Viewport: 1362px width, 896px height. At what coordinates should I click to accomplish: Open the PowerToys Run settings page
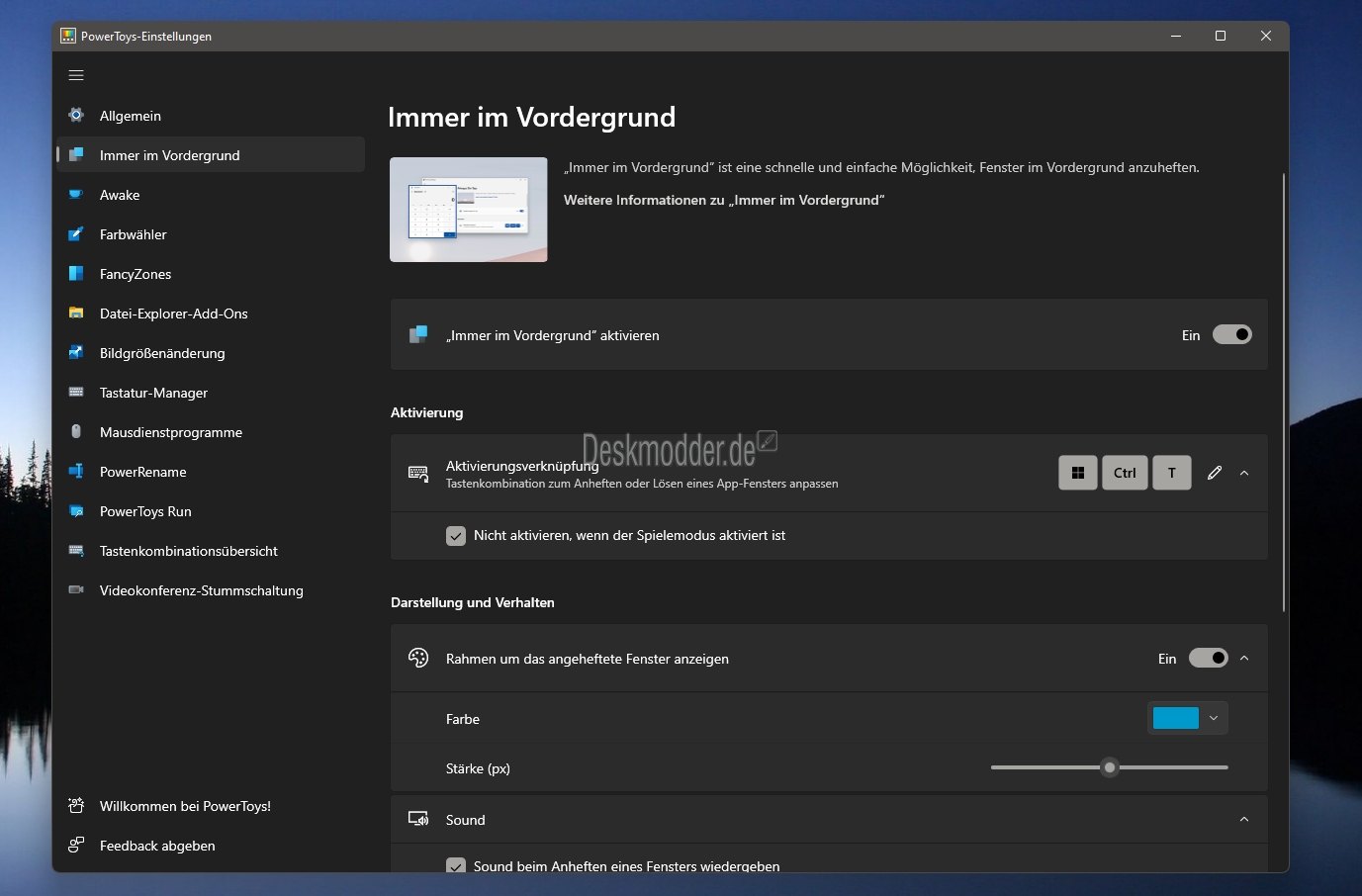click(x=211, y=511)
